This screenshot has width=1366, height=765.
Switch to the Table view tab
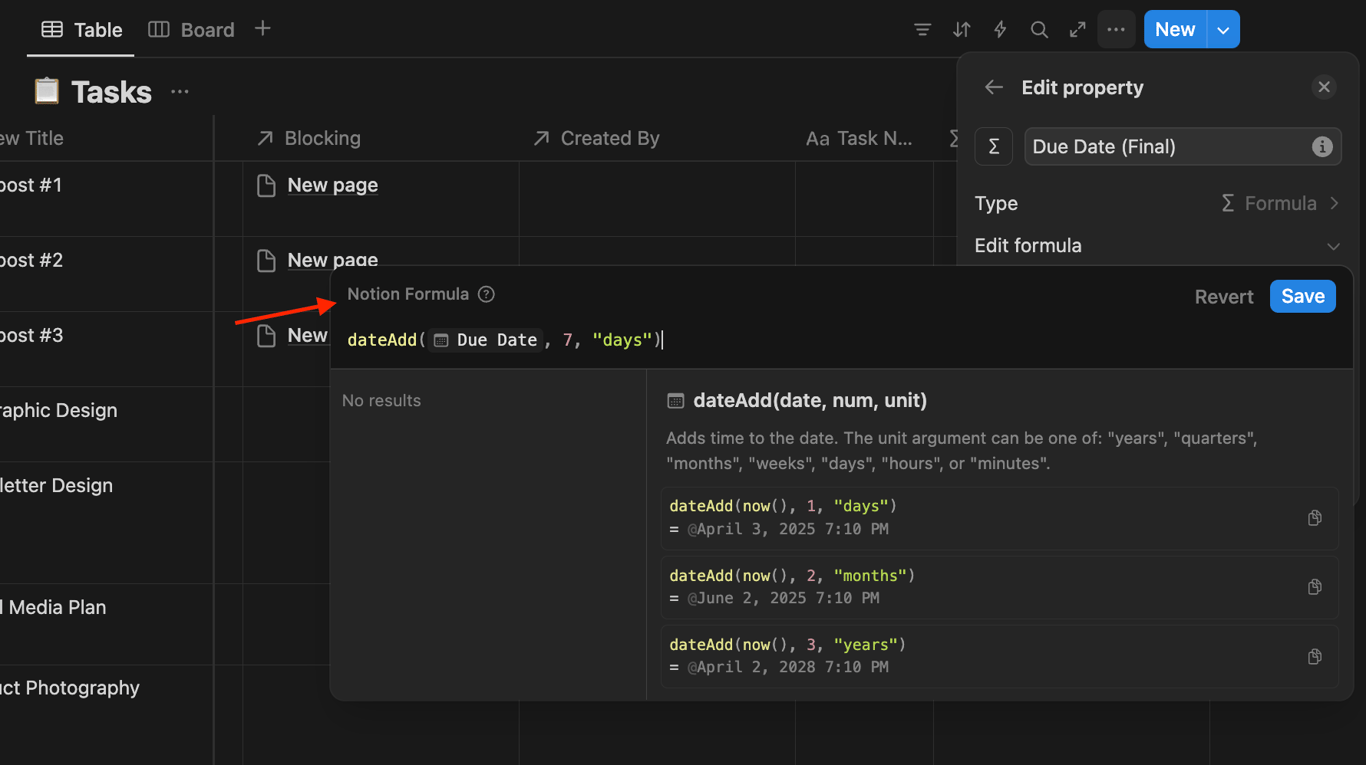coord(81,30)
